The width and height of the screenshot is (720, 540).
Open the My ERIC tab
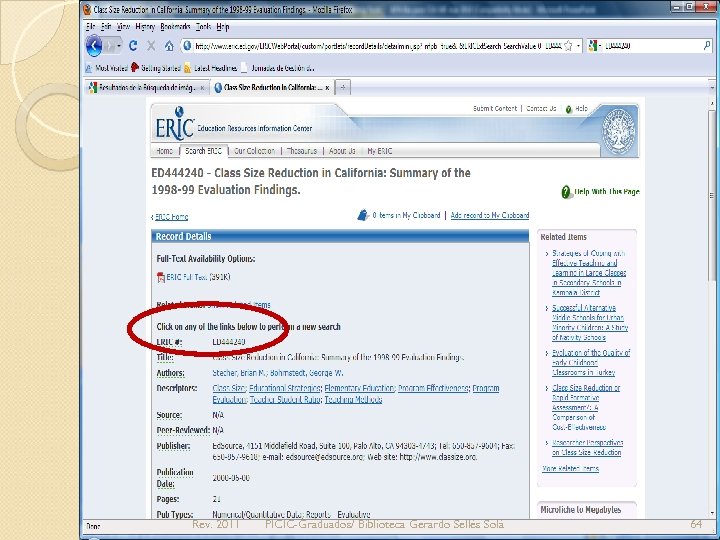(380, 151)
